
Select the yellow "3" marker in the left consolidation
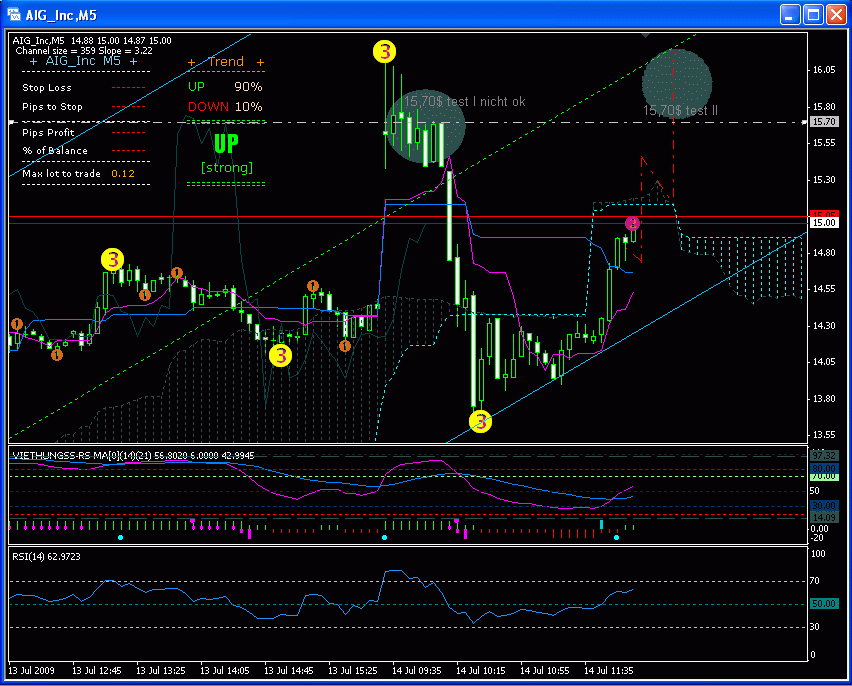point(113,260)
